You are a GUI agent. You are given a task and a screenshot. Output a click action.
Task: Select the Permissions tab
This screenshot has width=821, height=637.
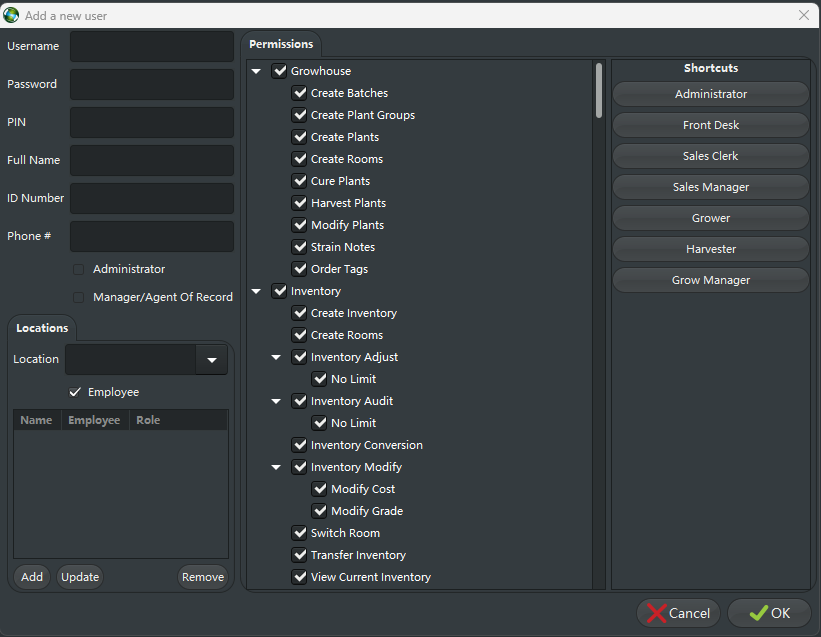281,44
